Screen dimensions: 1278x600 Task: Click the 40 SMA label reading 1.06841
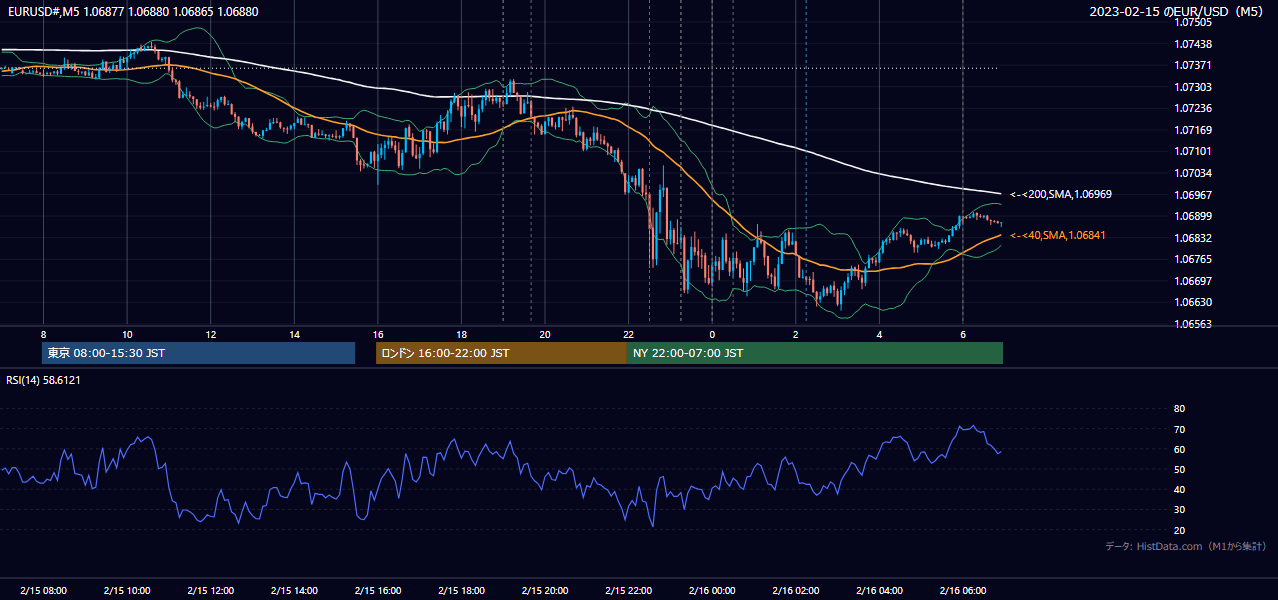[1058, 235]
